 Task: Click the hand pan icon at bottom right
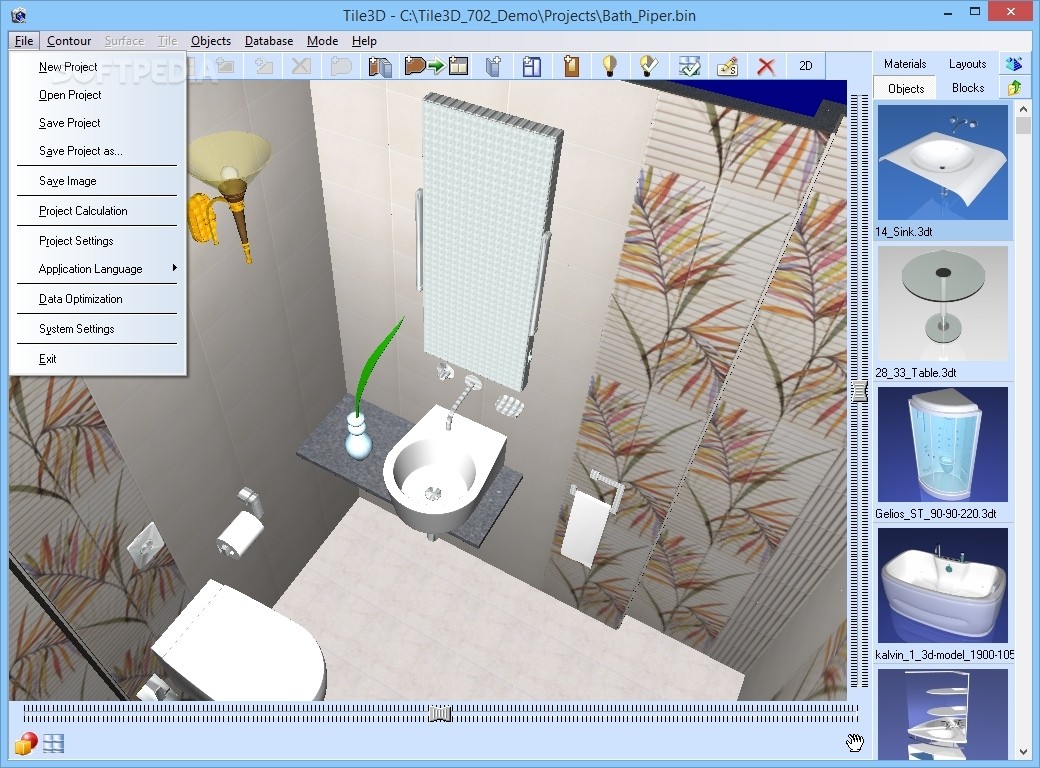855,743
